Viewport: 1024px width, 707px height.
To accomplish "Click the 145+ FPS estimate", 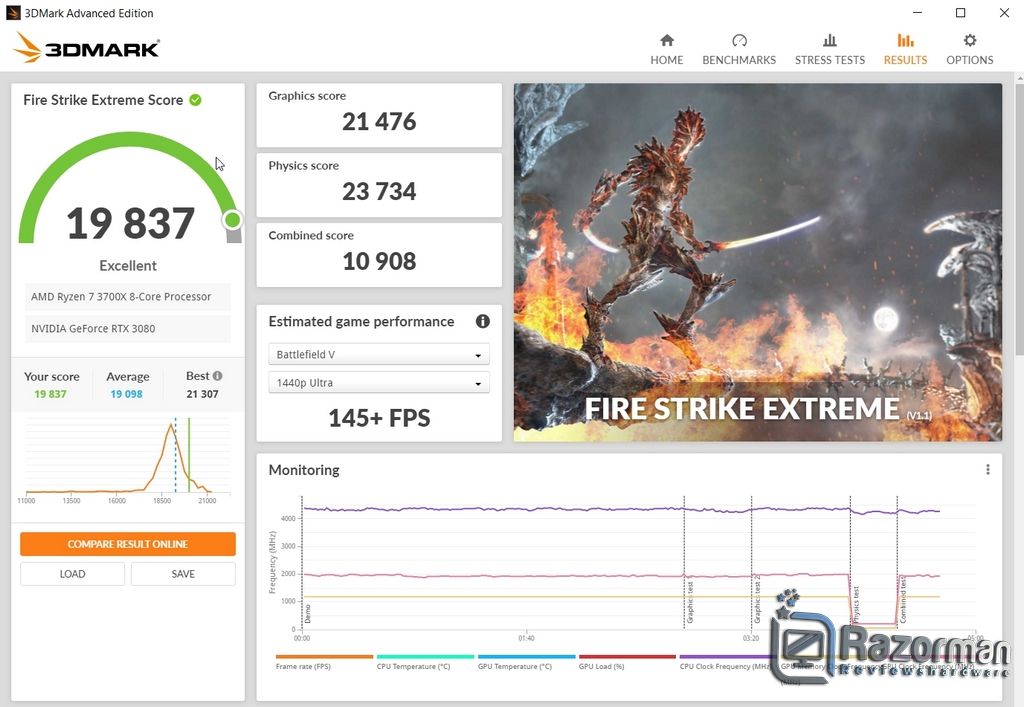I will [379, 418].
